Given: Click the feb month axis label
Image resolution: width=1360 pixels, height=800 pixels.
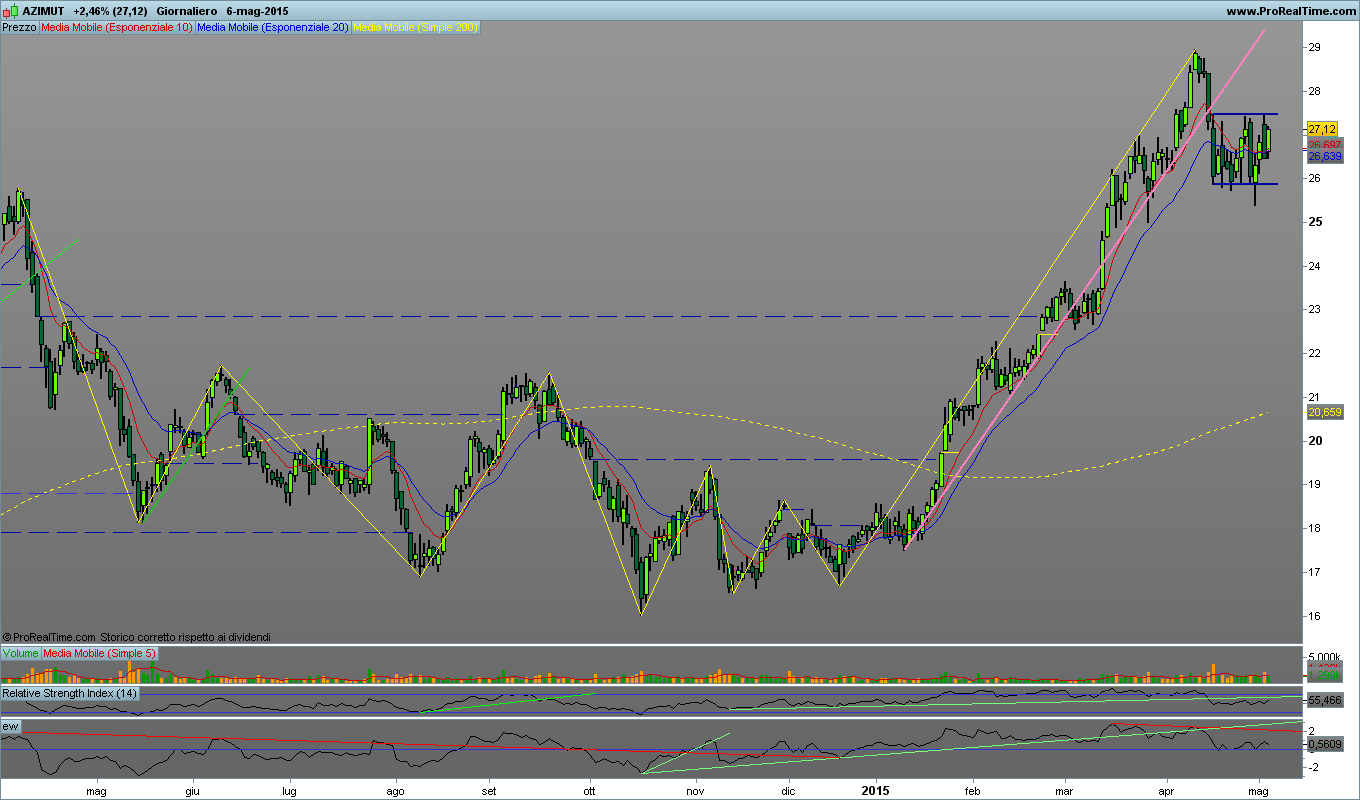Looking at the screenshot, I should pos(970,789).
